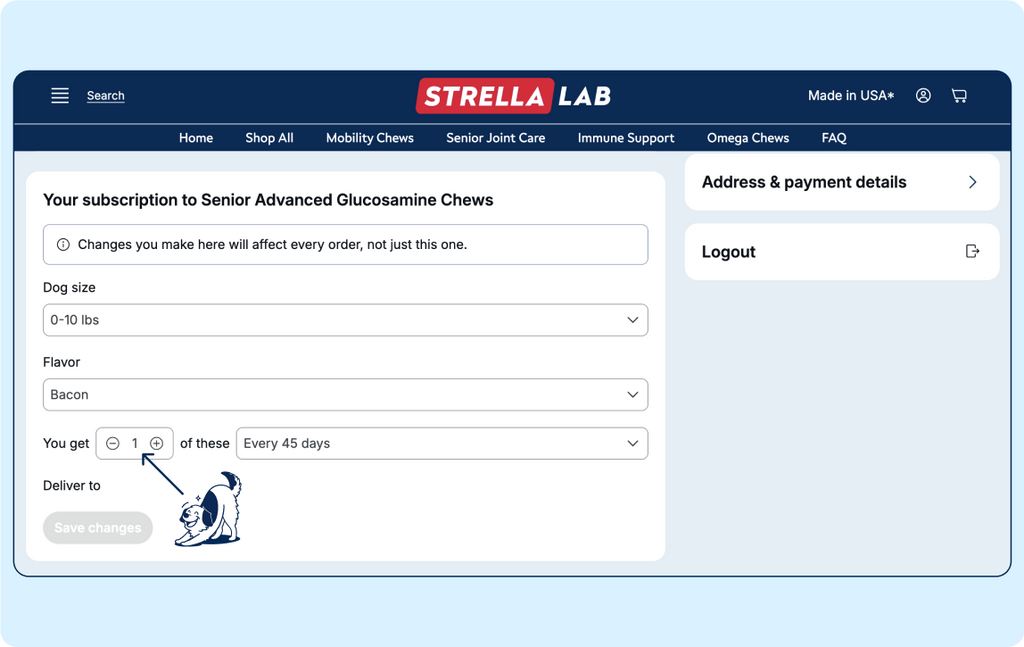Open the Dog size dropdown
Viewport: 1024px width, 647px height.
(x=345, y=320)
